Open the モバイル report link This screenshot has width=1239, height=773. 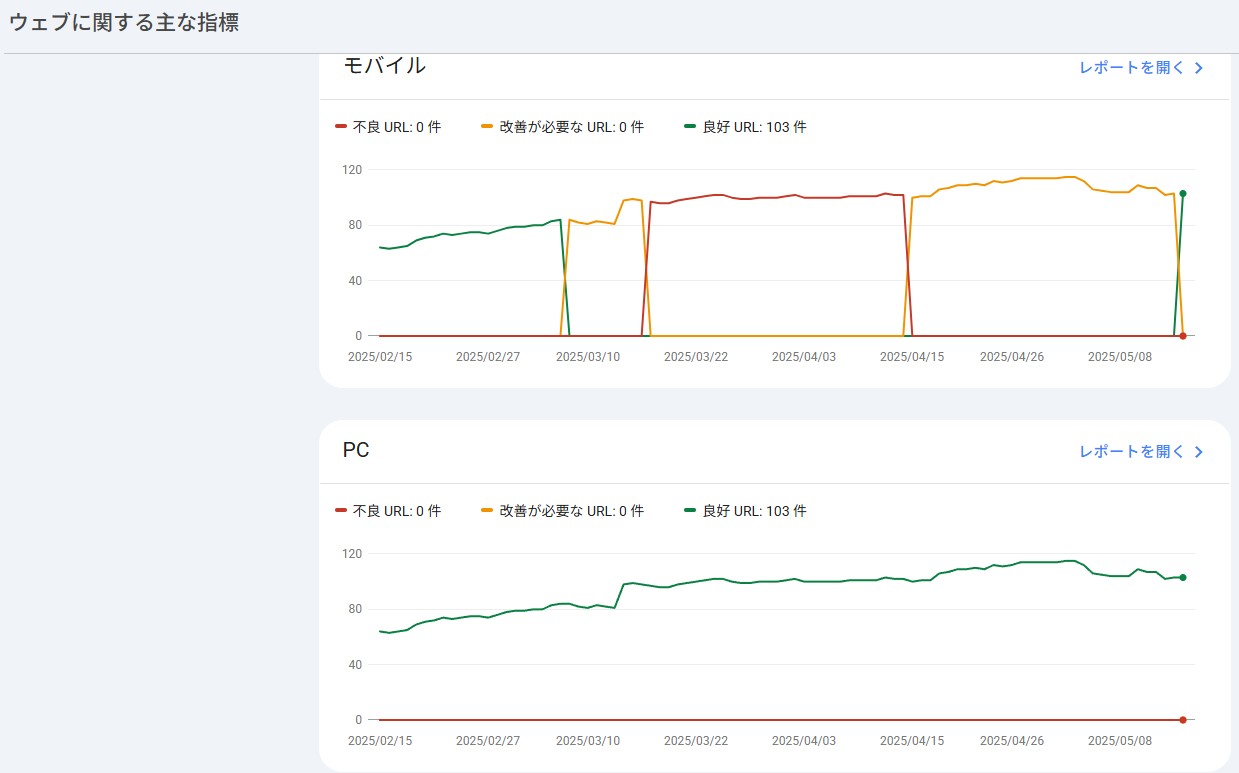click(1141, 68)
